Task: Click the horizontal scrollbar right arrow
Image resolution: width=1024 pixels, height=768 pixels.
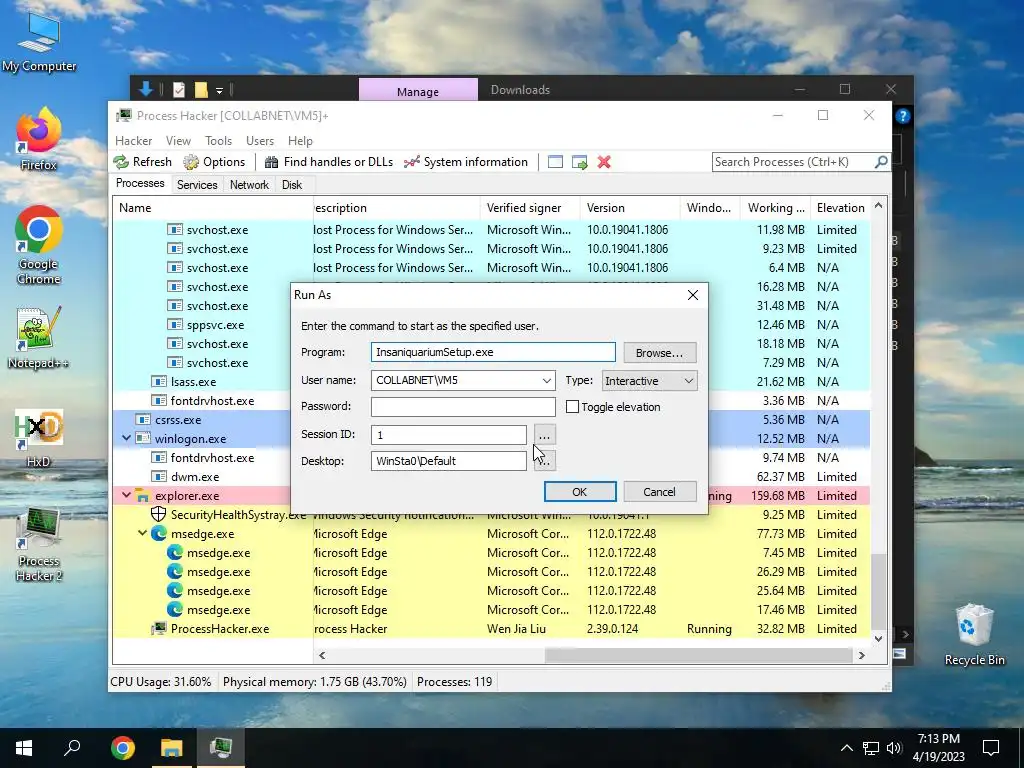Action: (x=861, y=655)
